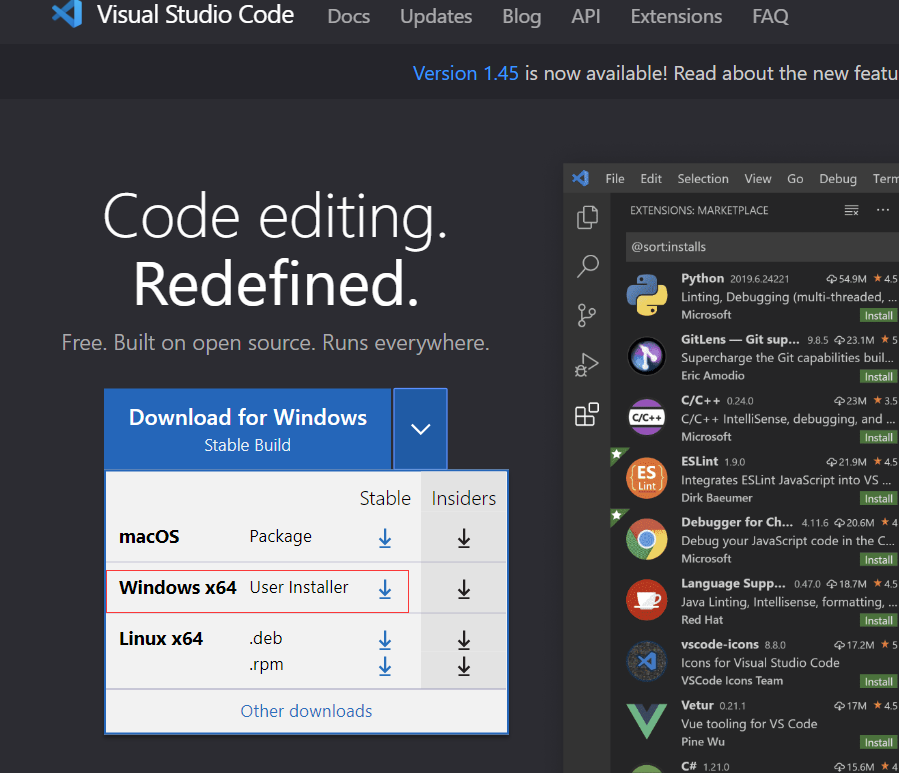Click the macOS Insiders download arrow
This screenshot has width=899, height=773.
point(464,538)
